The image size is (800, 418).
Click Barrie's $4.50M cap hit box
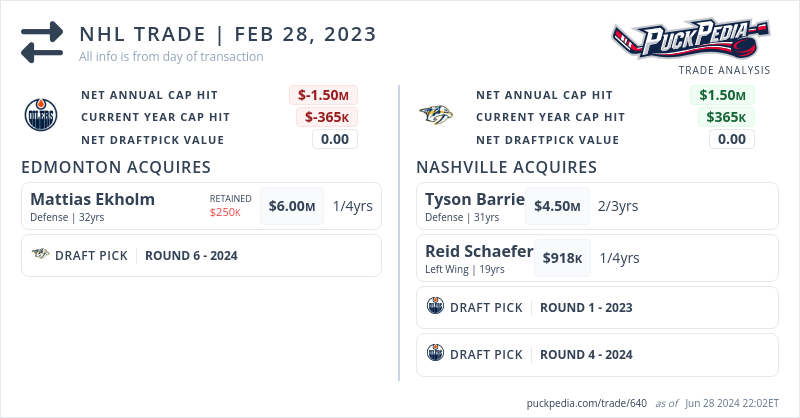pyautogui.click(x=557, y=206)
